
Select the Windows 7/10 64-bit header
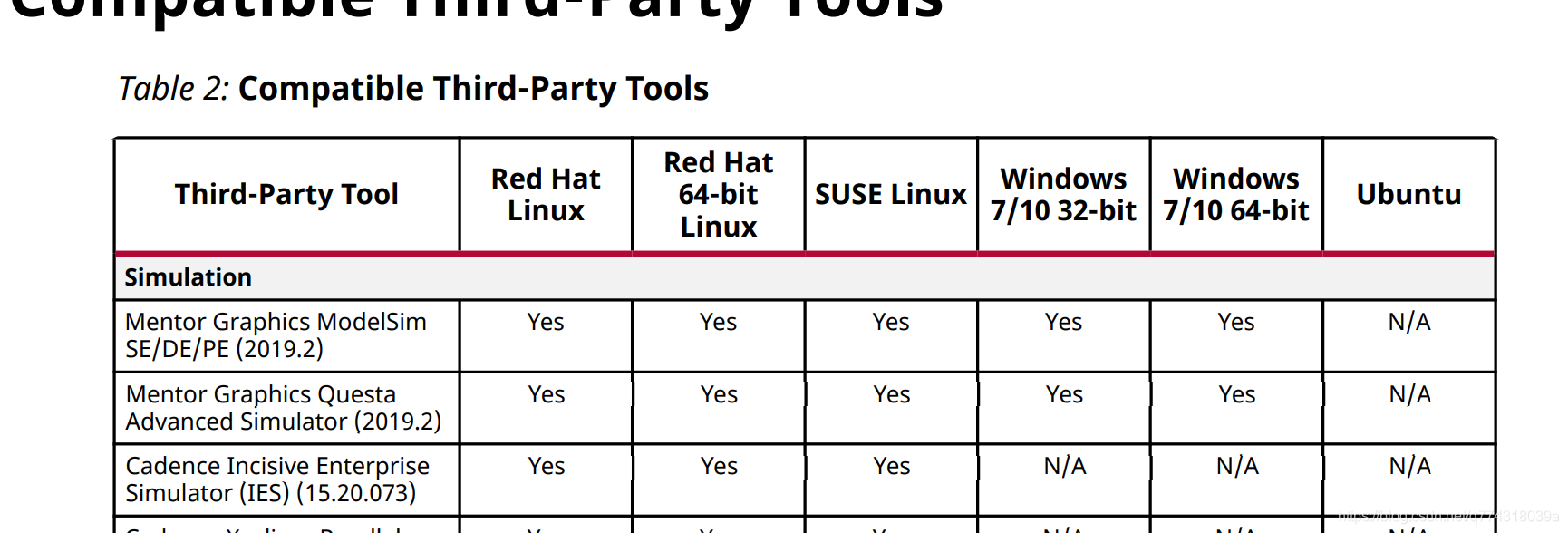tap(1236, 194)
